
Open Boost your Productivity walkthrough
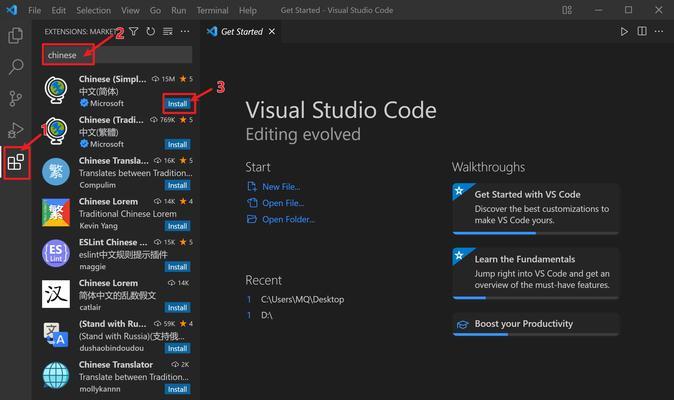(536, 324)
